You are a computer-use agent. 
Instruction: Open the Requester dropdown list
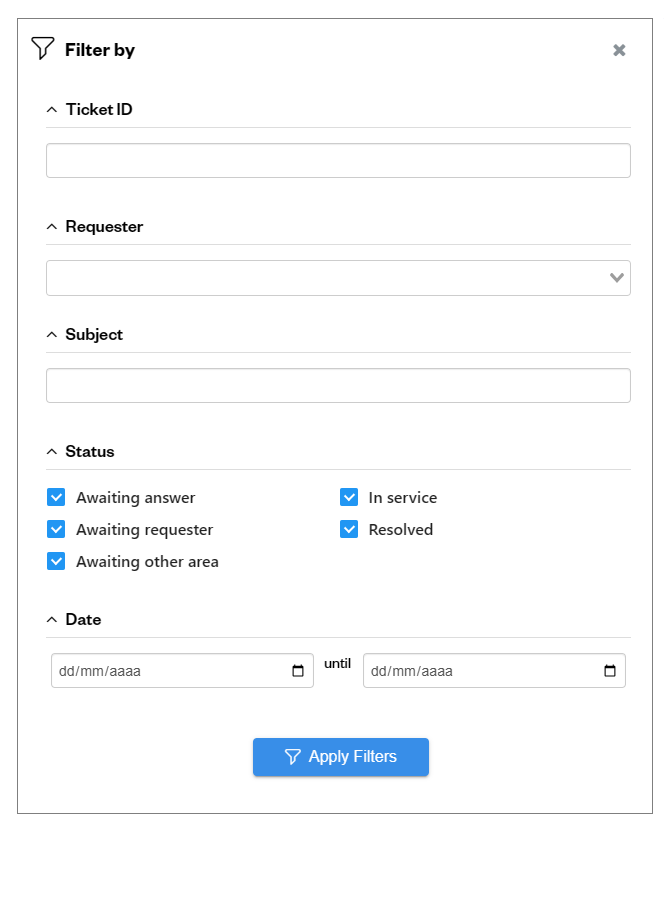[616, 278]
